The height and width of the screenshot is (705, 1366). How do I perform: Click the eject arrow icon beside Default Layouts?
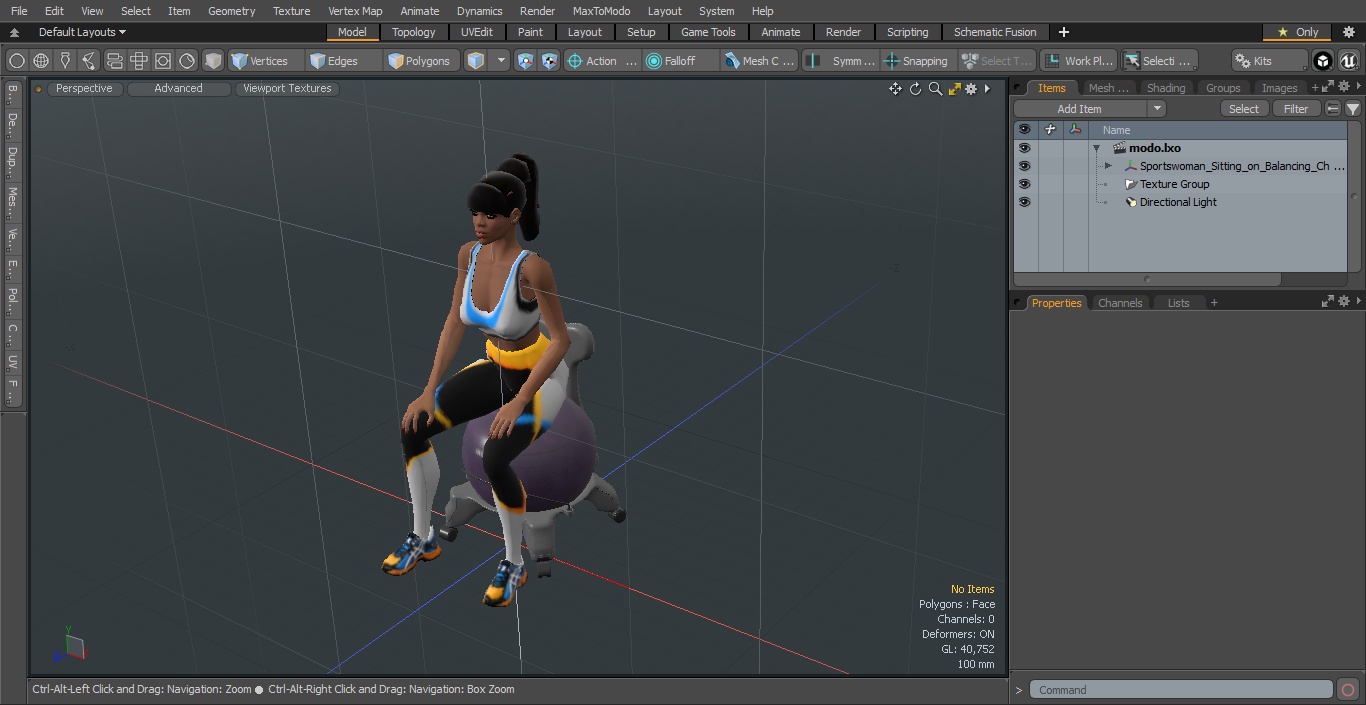tap(15, 32)
